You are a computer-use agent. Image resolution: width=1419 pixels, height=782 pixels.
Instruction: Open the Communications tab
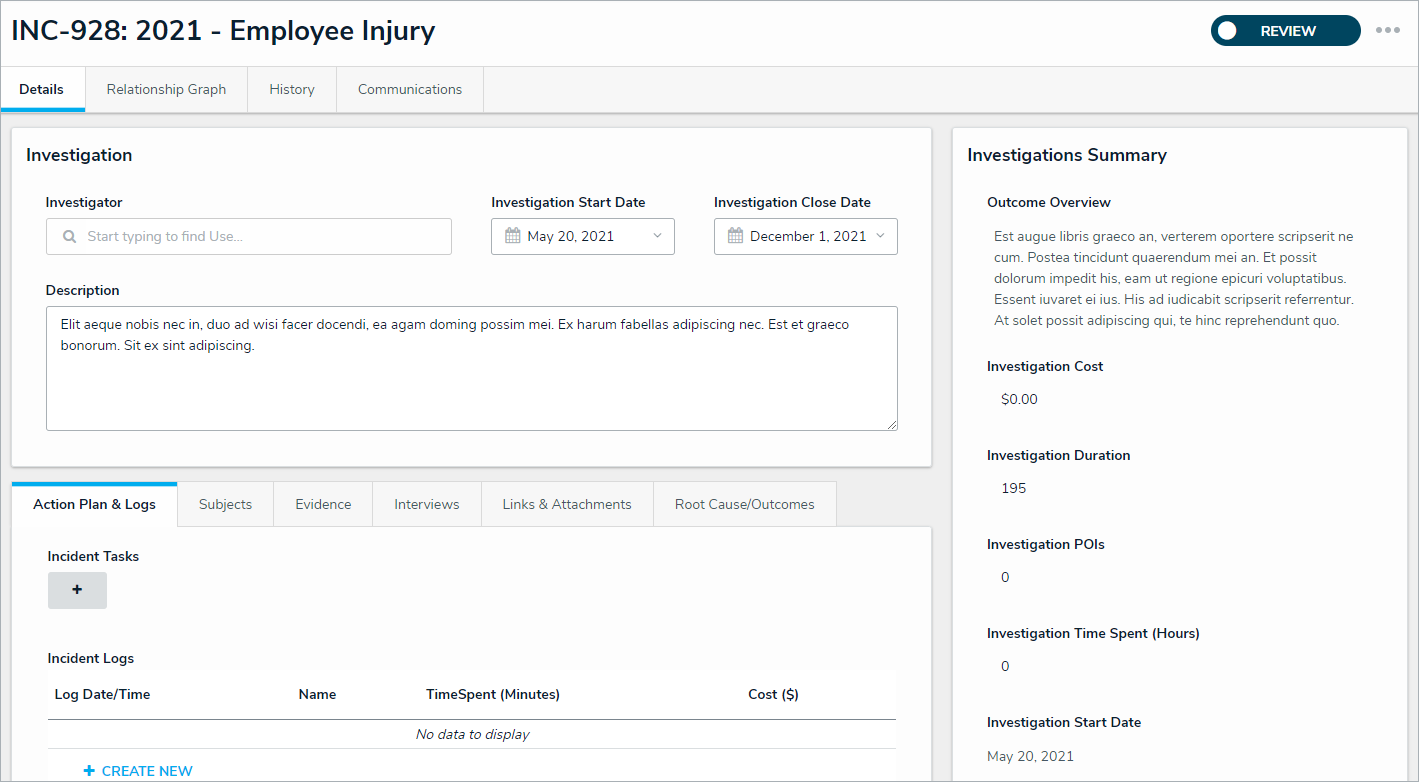(x=410, y=90)
